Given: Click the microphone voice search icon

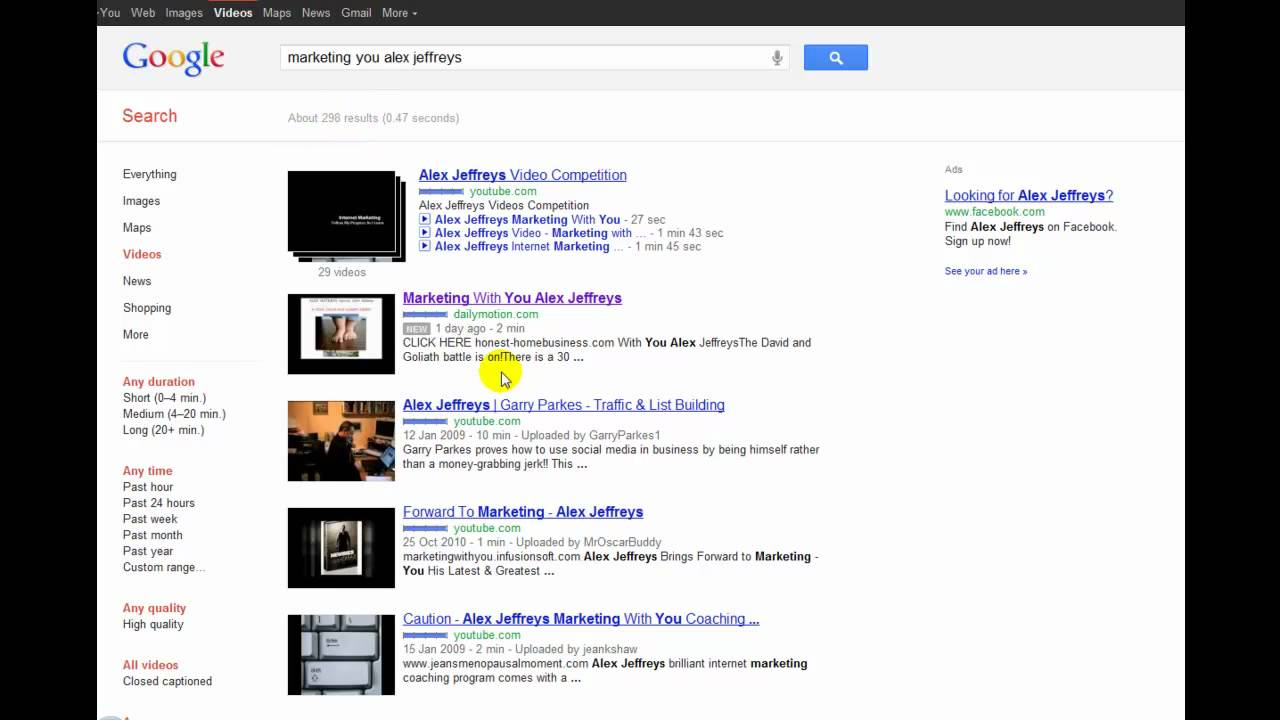Looking at the screenshot, I should pos(777,58).
